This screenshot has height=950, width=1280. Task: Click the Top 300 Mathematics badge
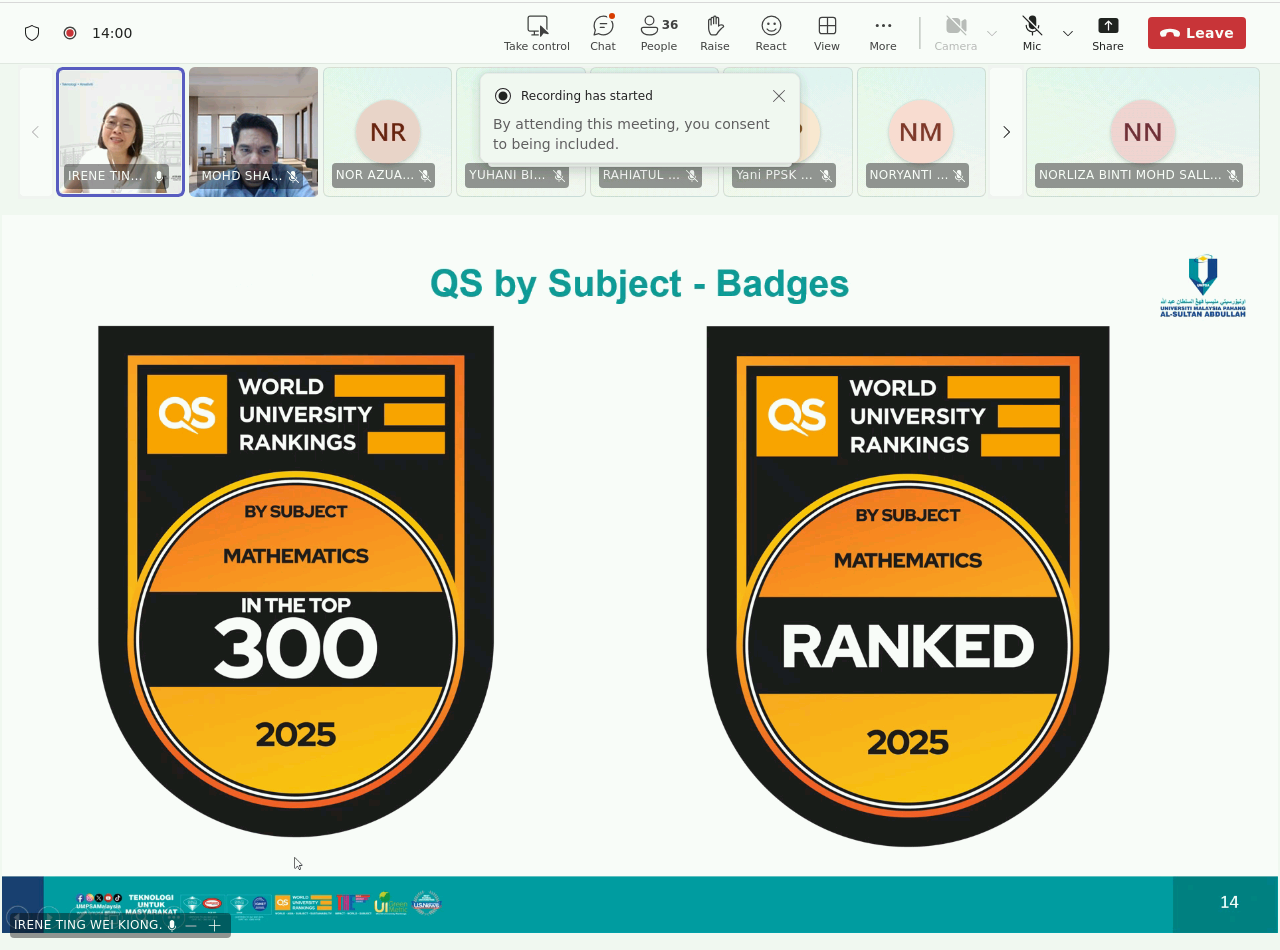296,581
